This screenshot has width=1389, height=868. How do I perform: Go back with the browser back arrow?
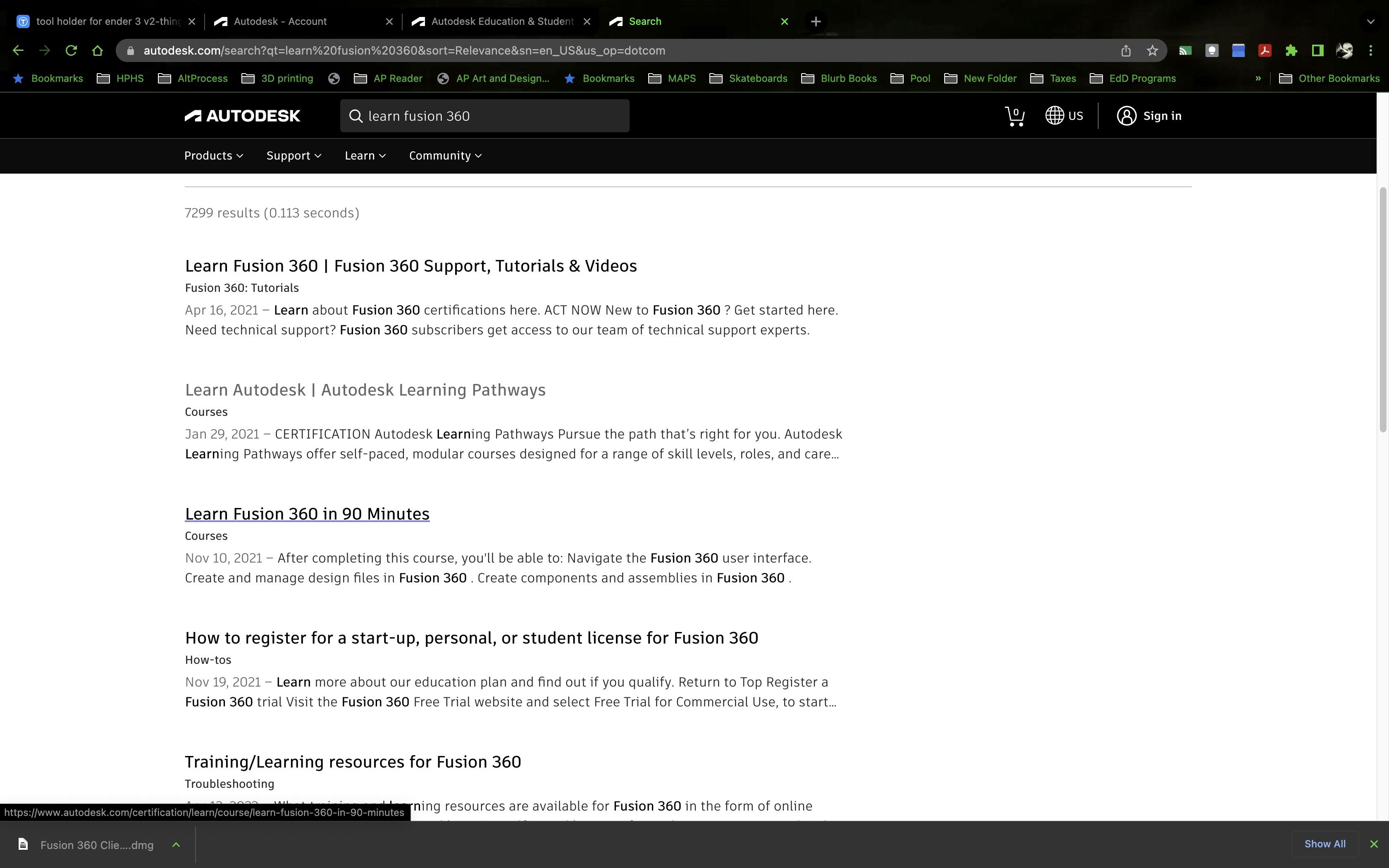click(18, 50)
